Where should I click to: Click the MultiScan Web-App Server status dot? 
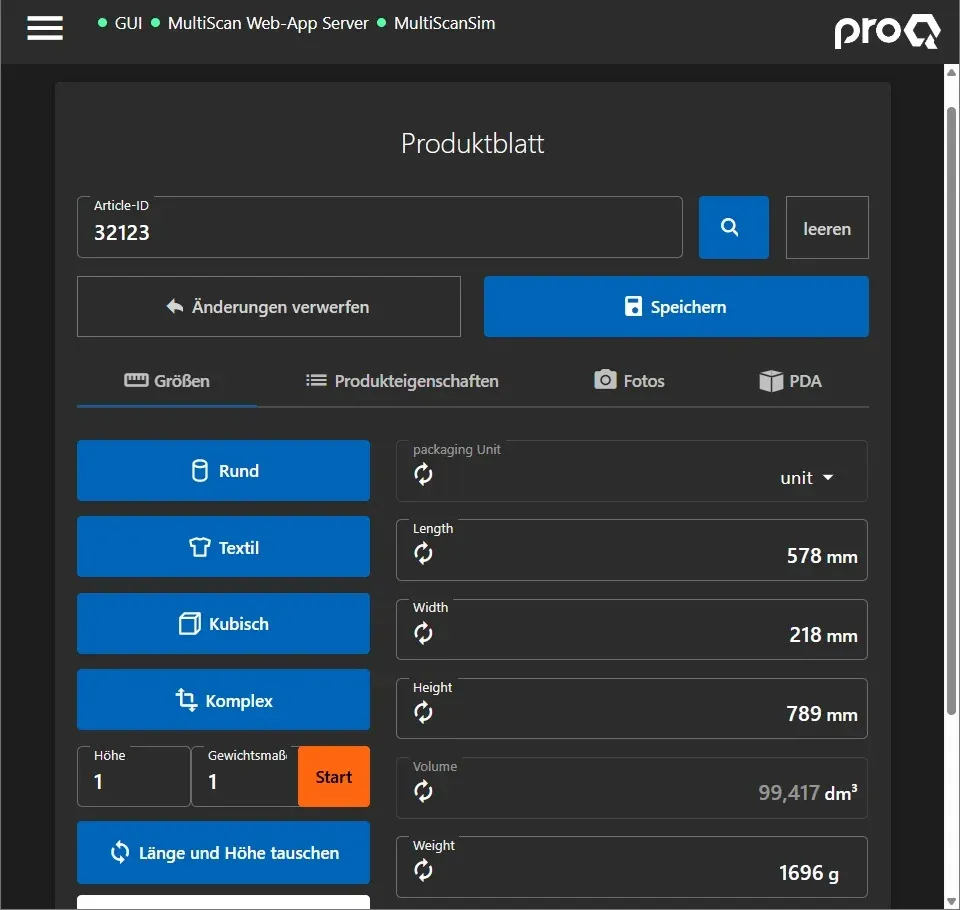pos(156,23)
